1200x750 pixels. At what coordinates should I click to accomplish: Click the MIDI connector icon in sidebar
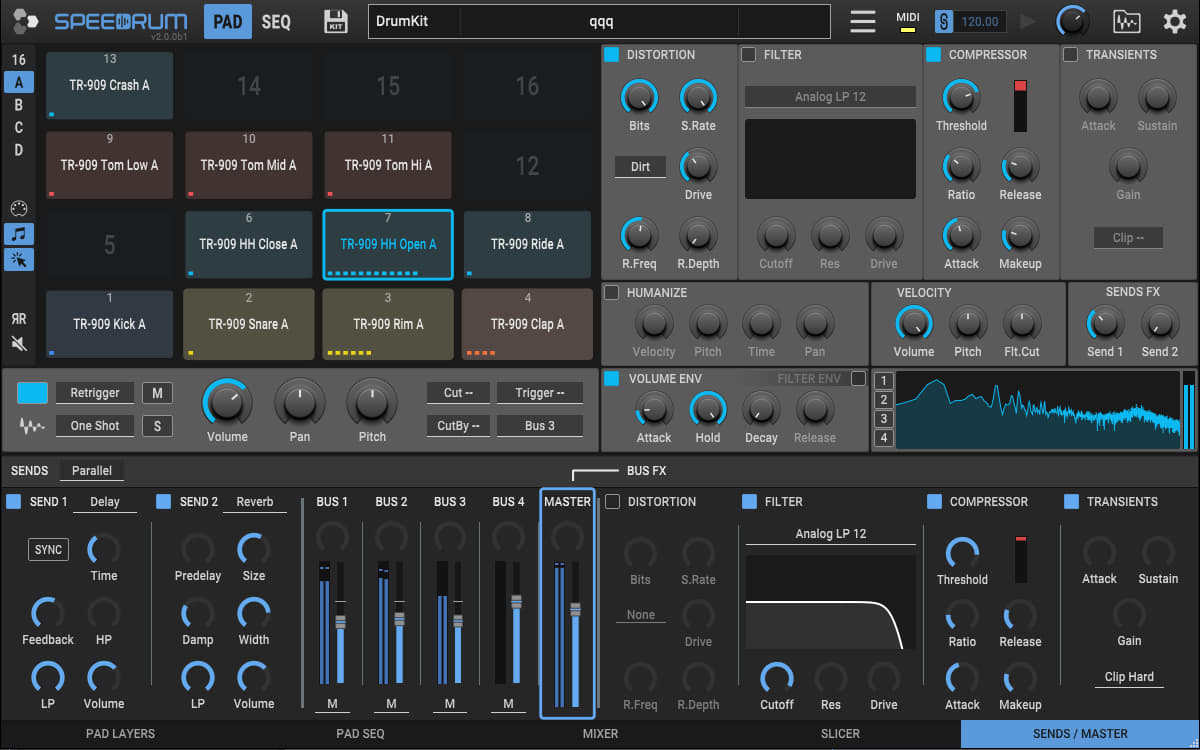[x=18, y=208]
